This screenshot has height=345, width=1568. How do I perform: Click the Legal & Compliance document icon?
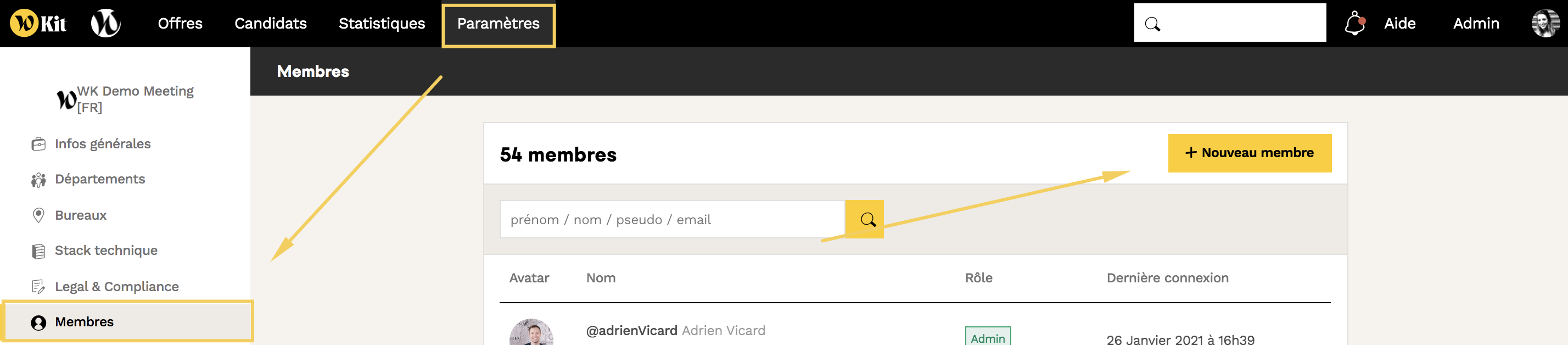pyautogui.click(x=38, y=286)
